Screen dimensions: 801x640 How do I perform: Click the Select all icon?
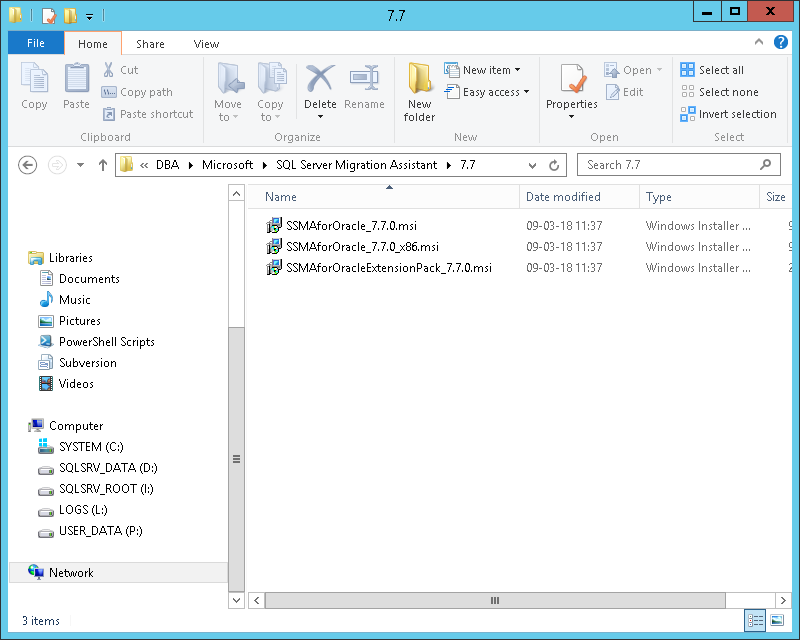[x=688, y=70]
